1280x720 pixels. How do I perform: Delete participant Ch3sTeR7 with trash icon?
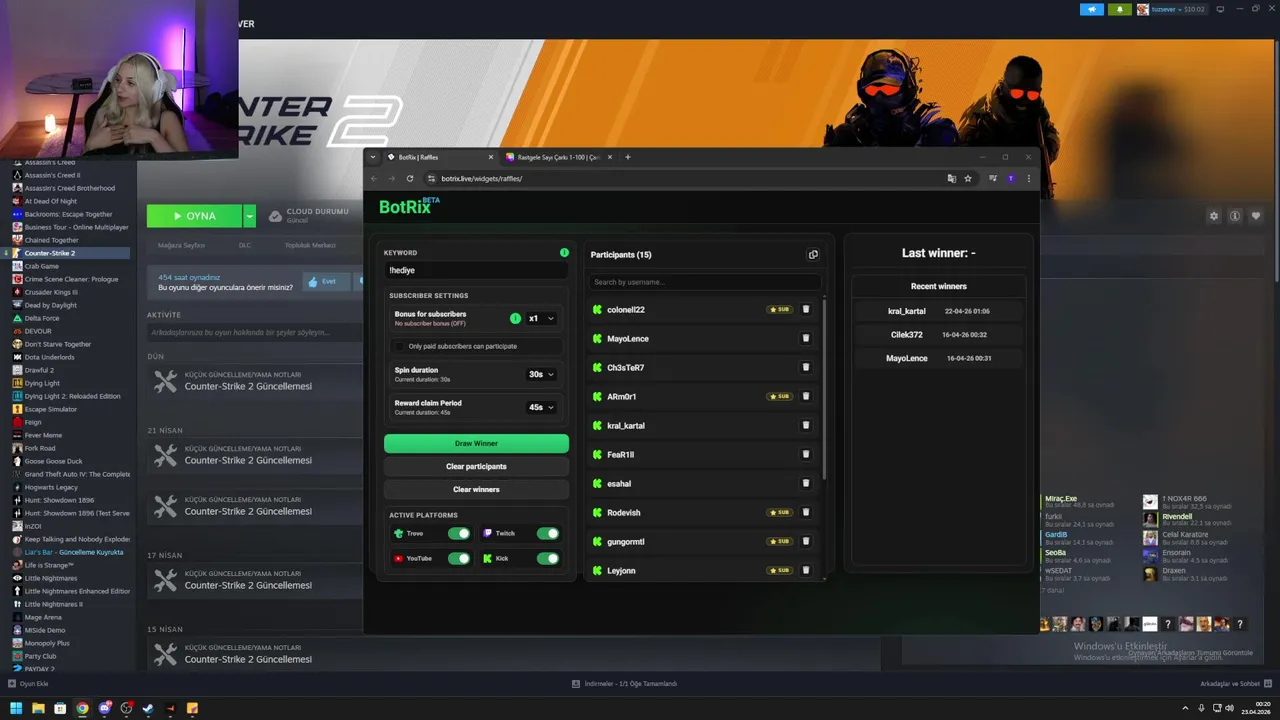(806, 368)
